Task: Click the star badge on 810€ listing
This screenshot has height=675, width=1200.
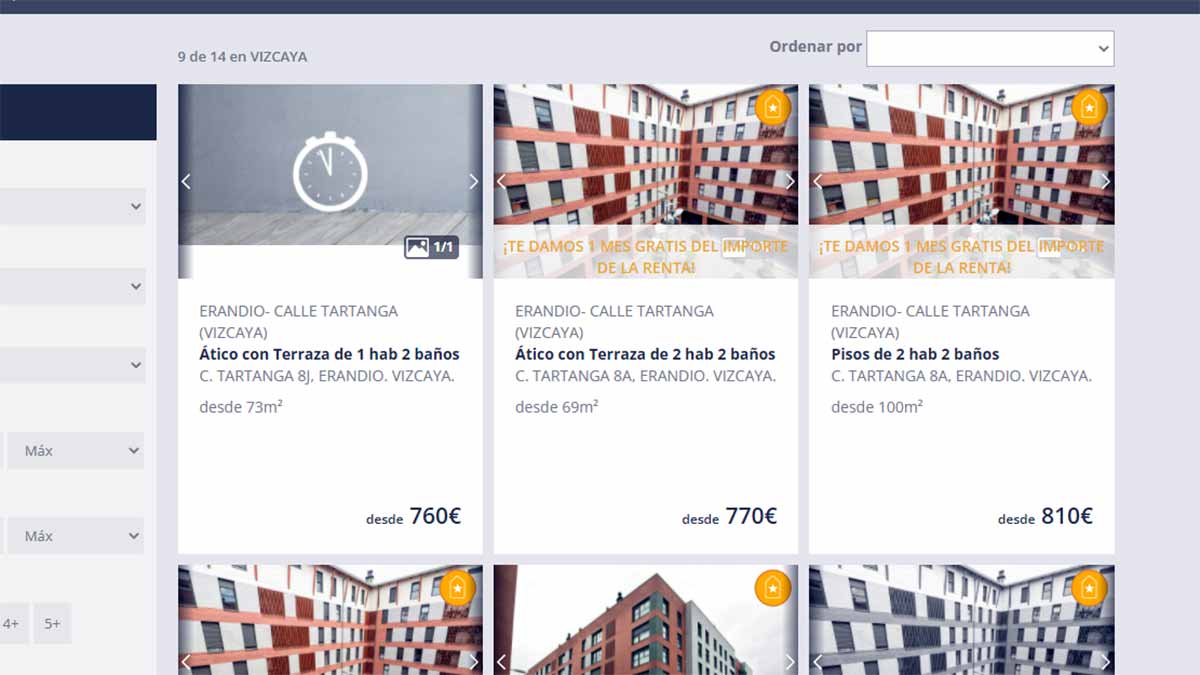Action: [x=1089, y=107]
